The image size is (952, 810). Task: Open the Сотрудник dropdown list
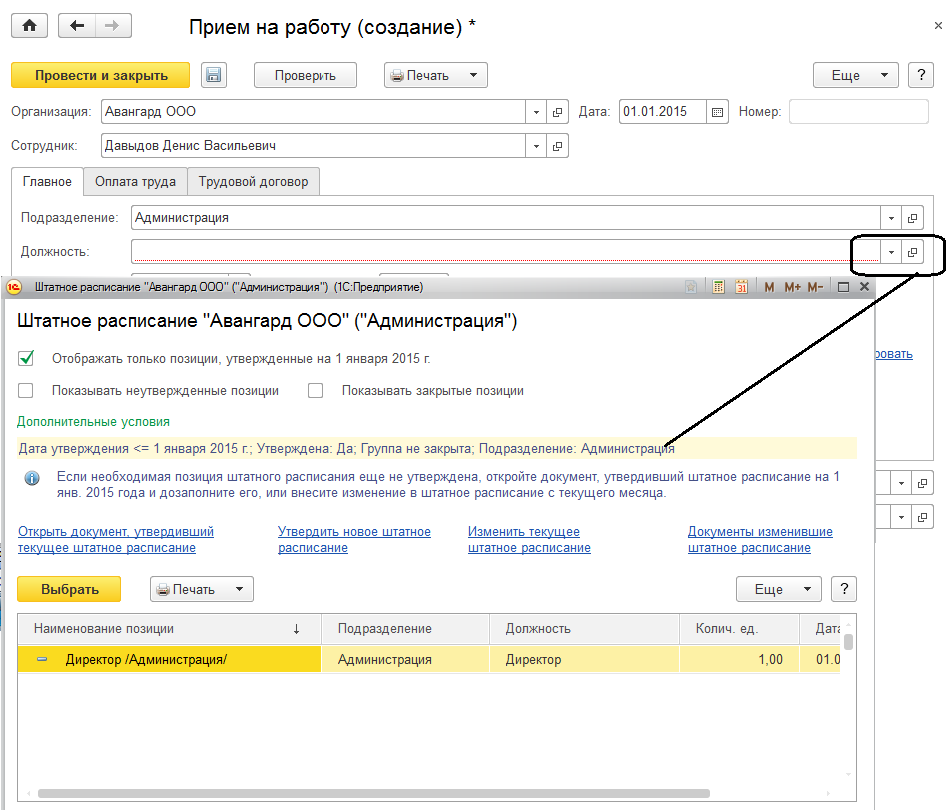(537, 146)
